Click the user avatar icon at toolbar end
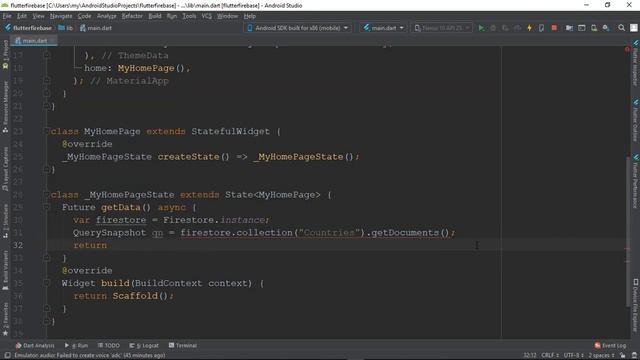 [x=633, y=28]
